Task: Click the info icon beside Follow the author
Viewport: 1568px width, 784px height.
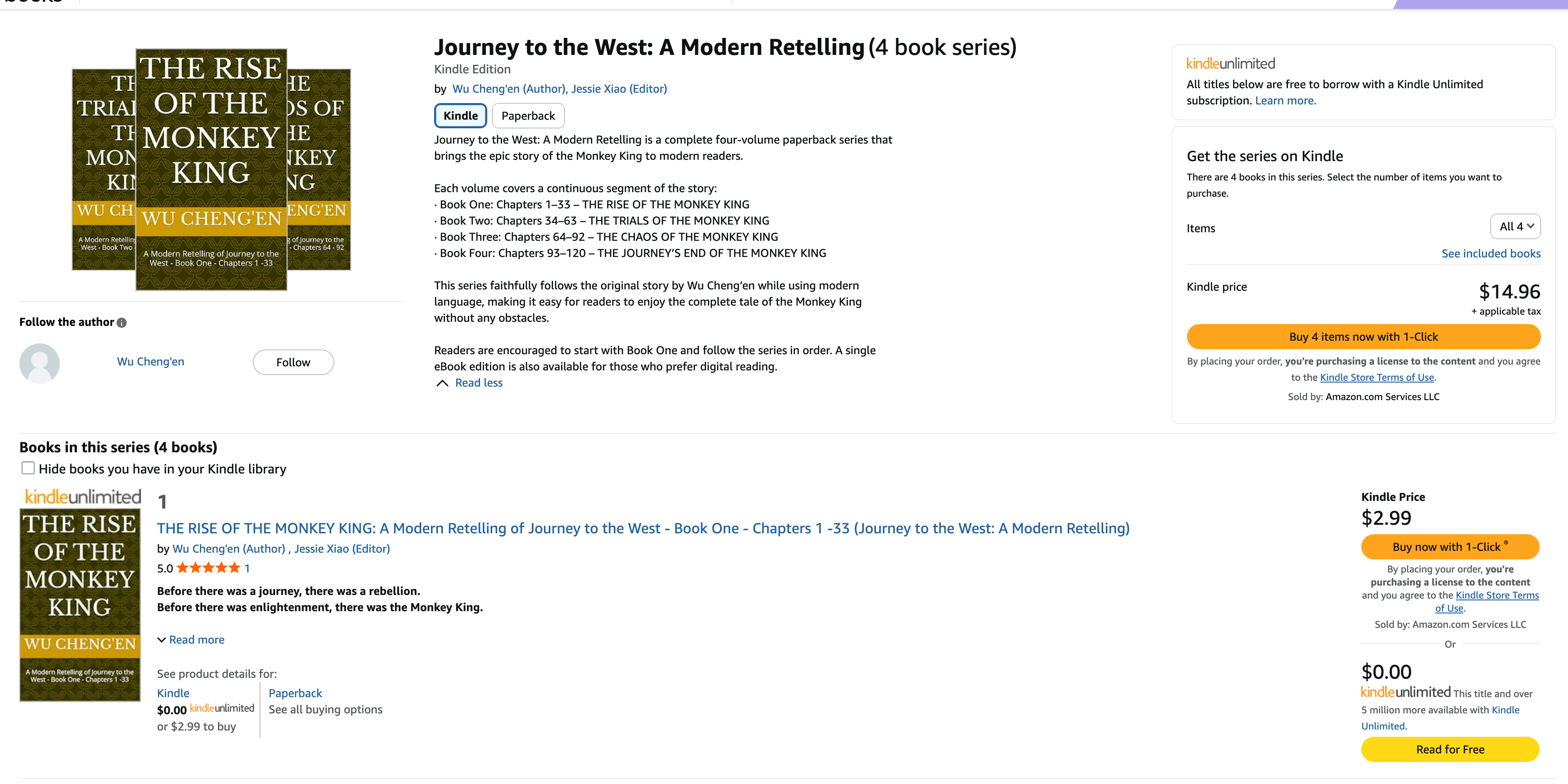Action: [122, 322]
